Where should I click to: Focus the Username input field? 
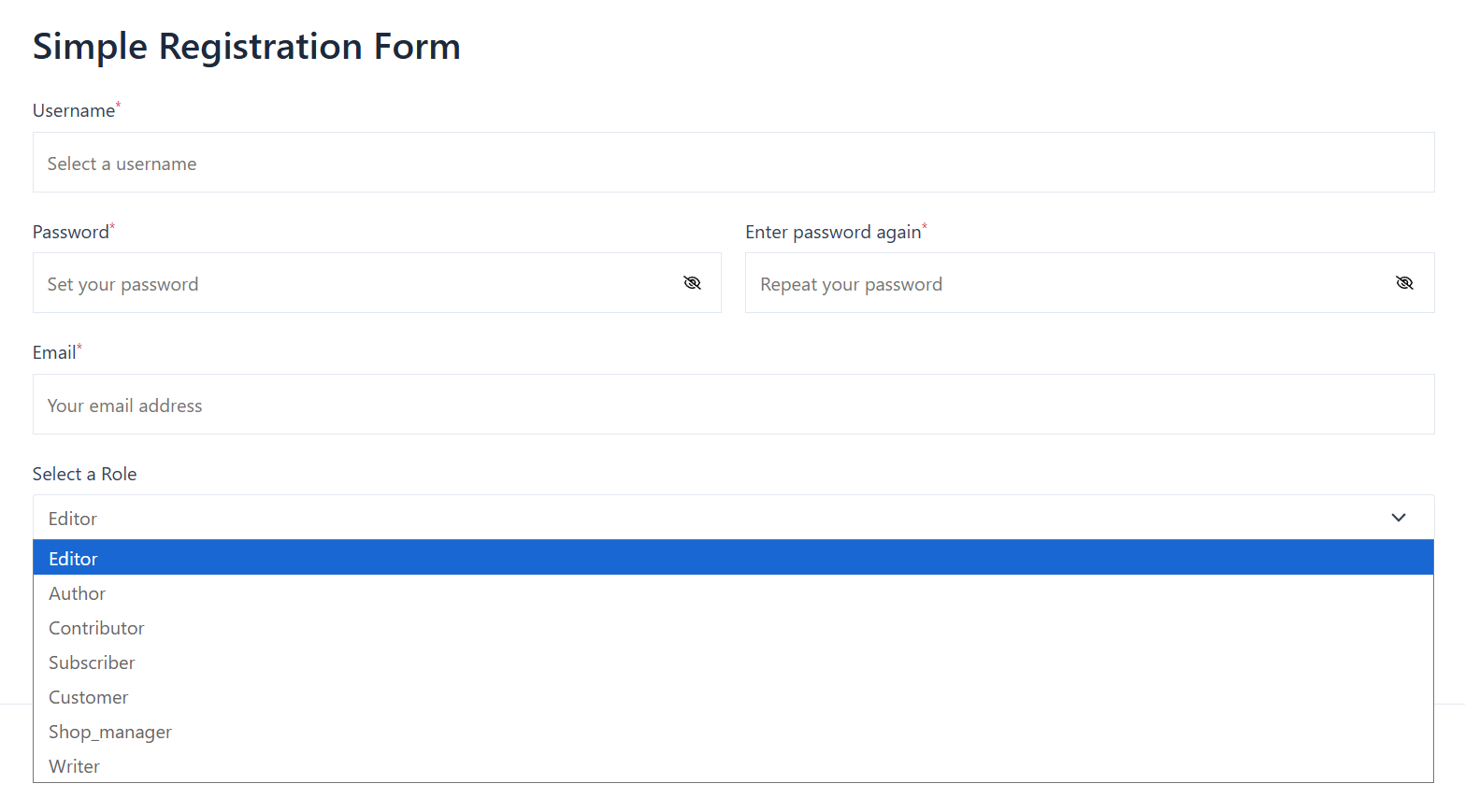pyautogui.click(x=733, y=163)
